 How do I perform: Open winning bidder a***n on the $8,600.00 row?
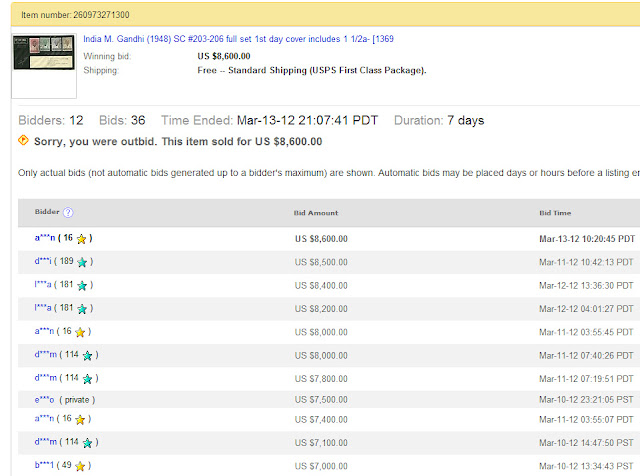click(x=45, y=239)
